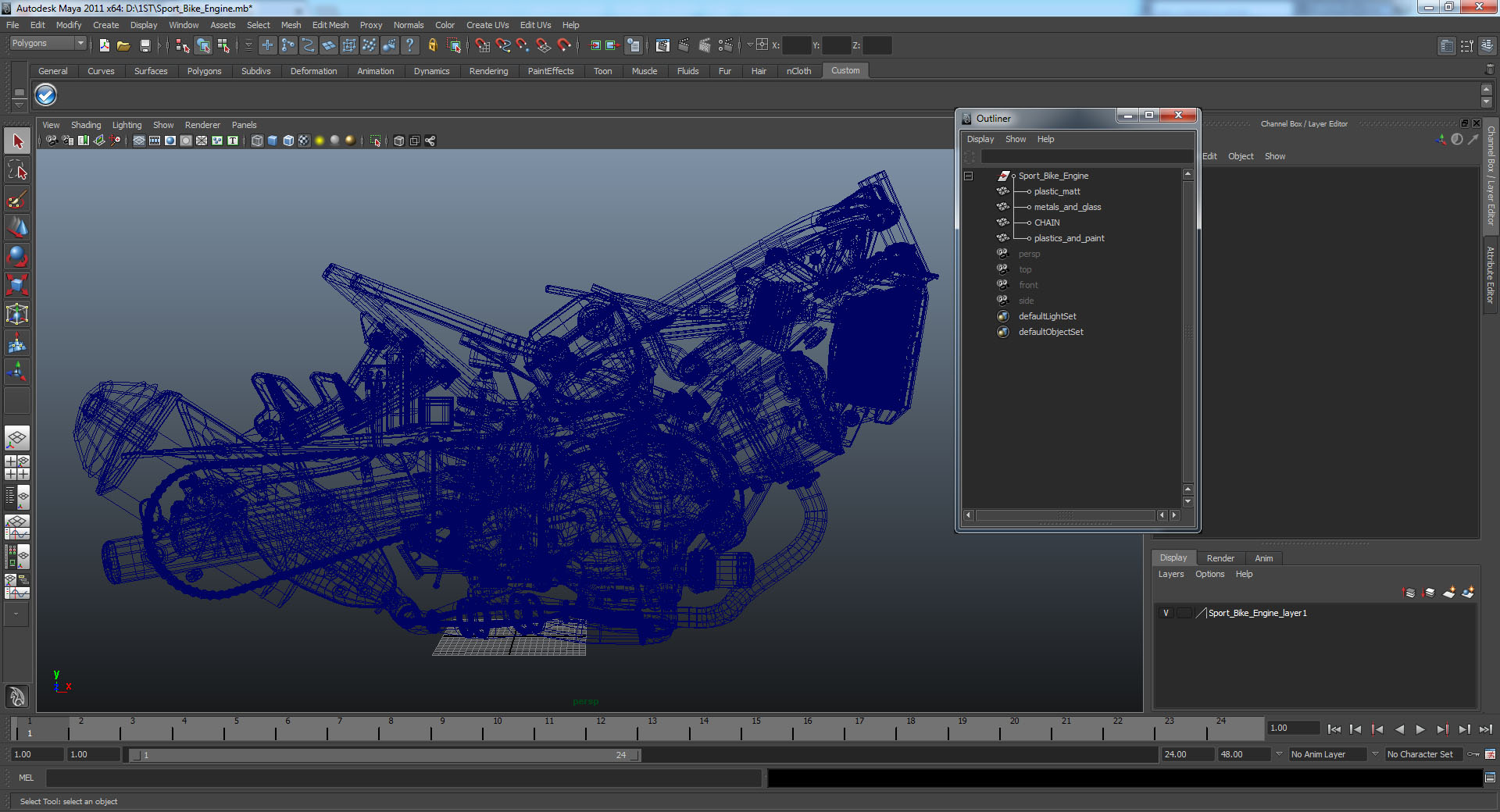Switch to the Rendering shelf tab

[488, 71]
